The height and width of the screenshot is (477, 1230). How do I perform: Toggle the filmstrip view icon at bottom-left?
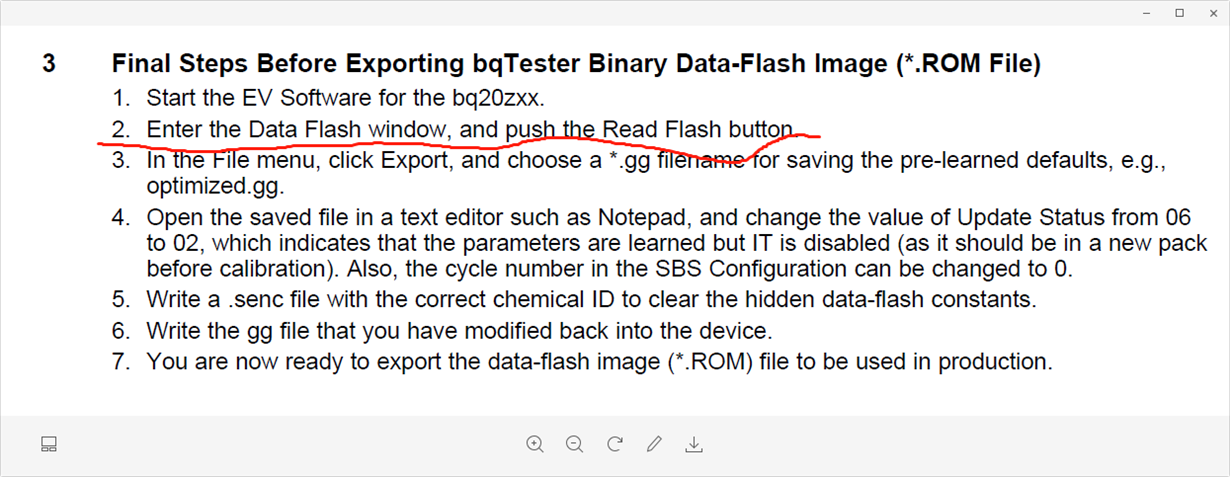coord(49,444)
